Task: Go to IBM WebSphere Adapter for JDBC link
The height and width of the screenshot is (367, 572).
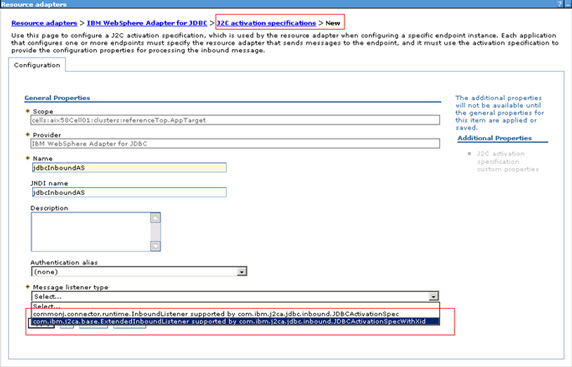Action: pyautogui.click(x=147, y=23)
